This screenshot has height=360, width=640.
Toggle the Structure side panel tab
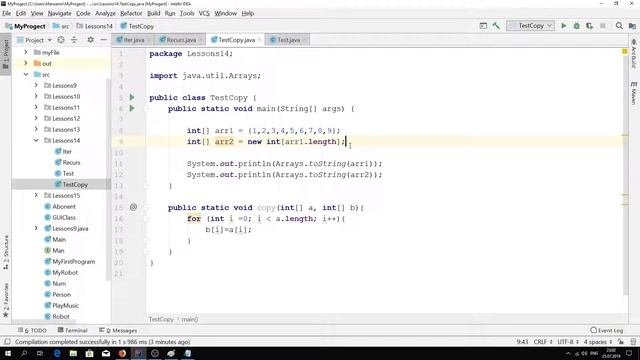click(x=6, y=252)
